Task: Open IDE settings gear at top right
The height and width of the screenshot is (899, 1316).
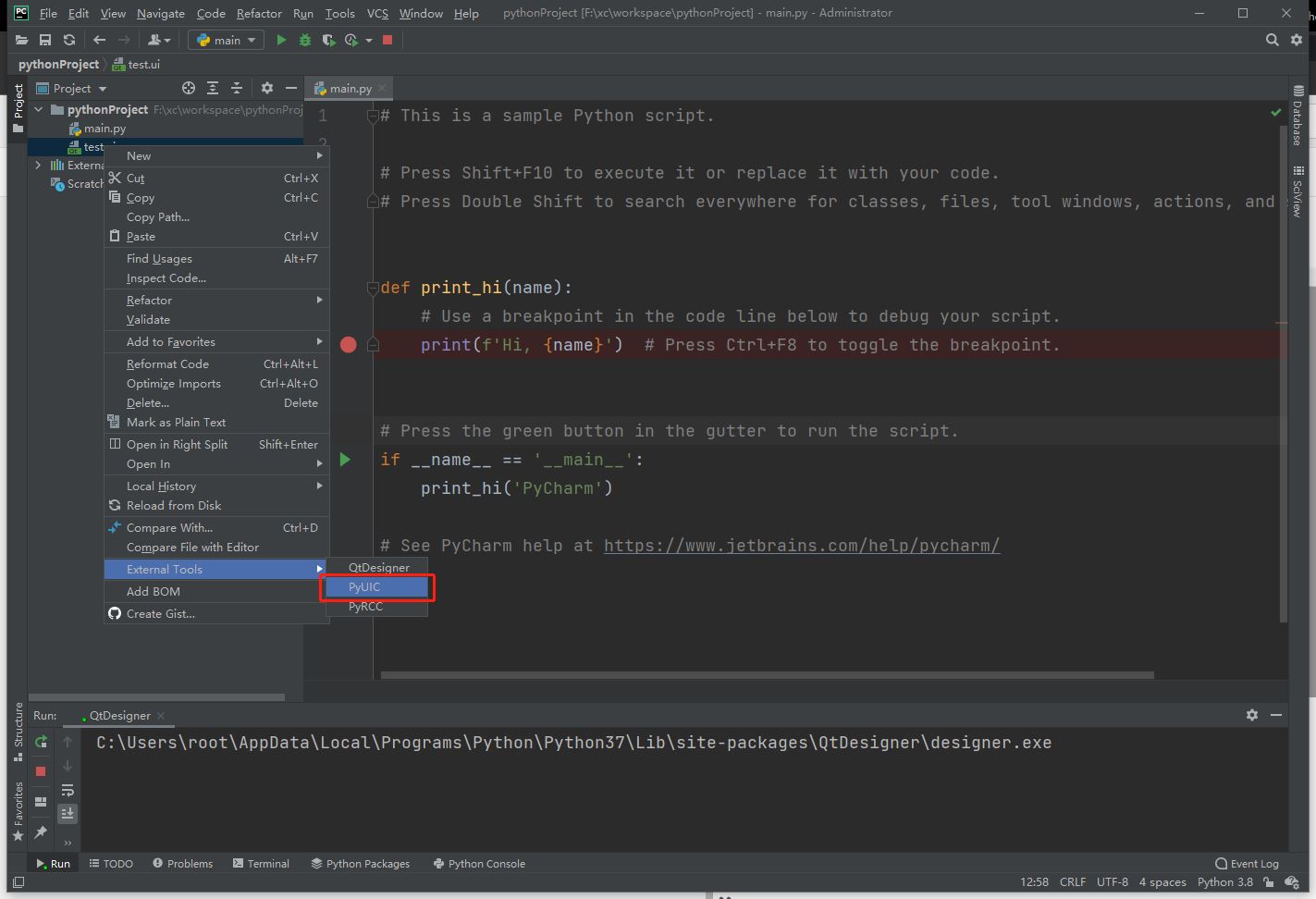Action: coord(1297,40)
